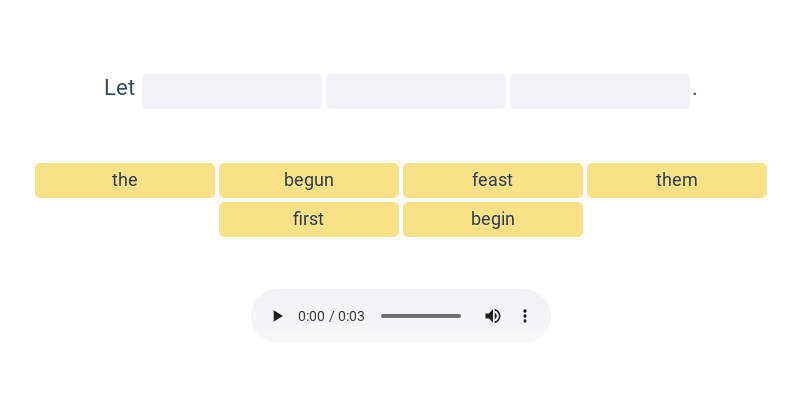Image resolution: width=800 pixels, height=400 pixels.
Task: Mute the audio with the speaker icon
Action: [493, 316]
